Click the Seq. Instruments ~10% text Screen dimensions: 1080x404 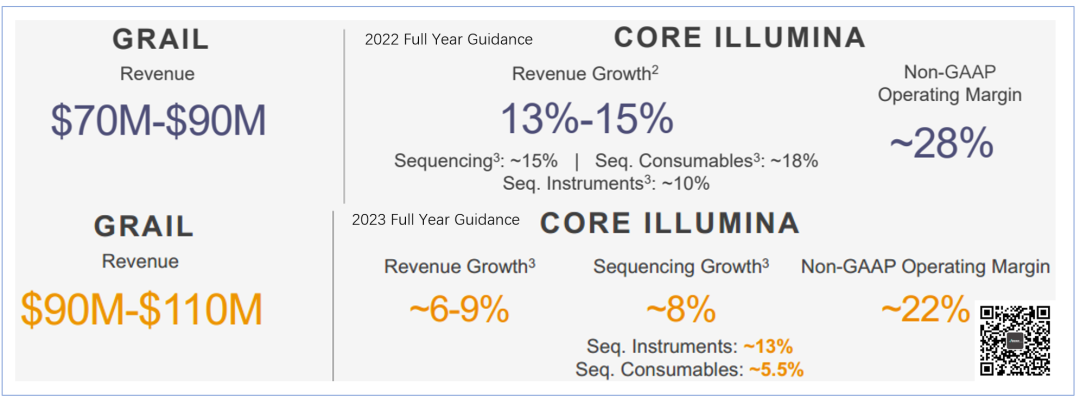(x=606, y=183)
